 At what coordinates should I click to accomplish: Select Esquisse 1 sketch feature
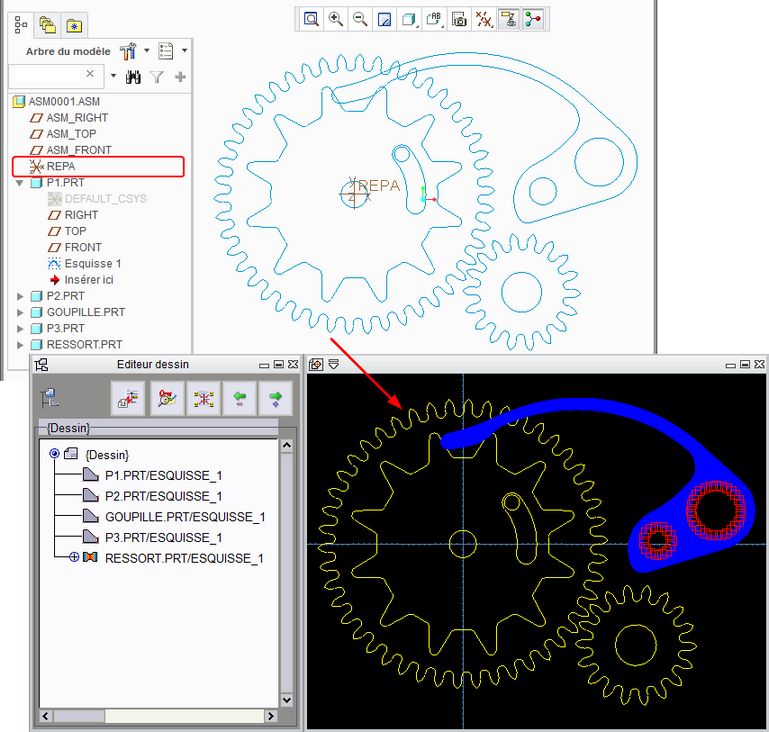[x=93, y=263]
